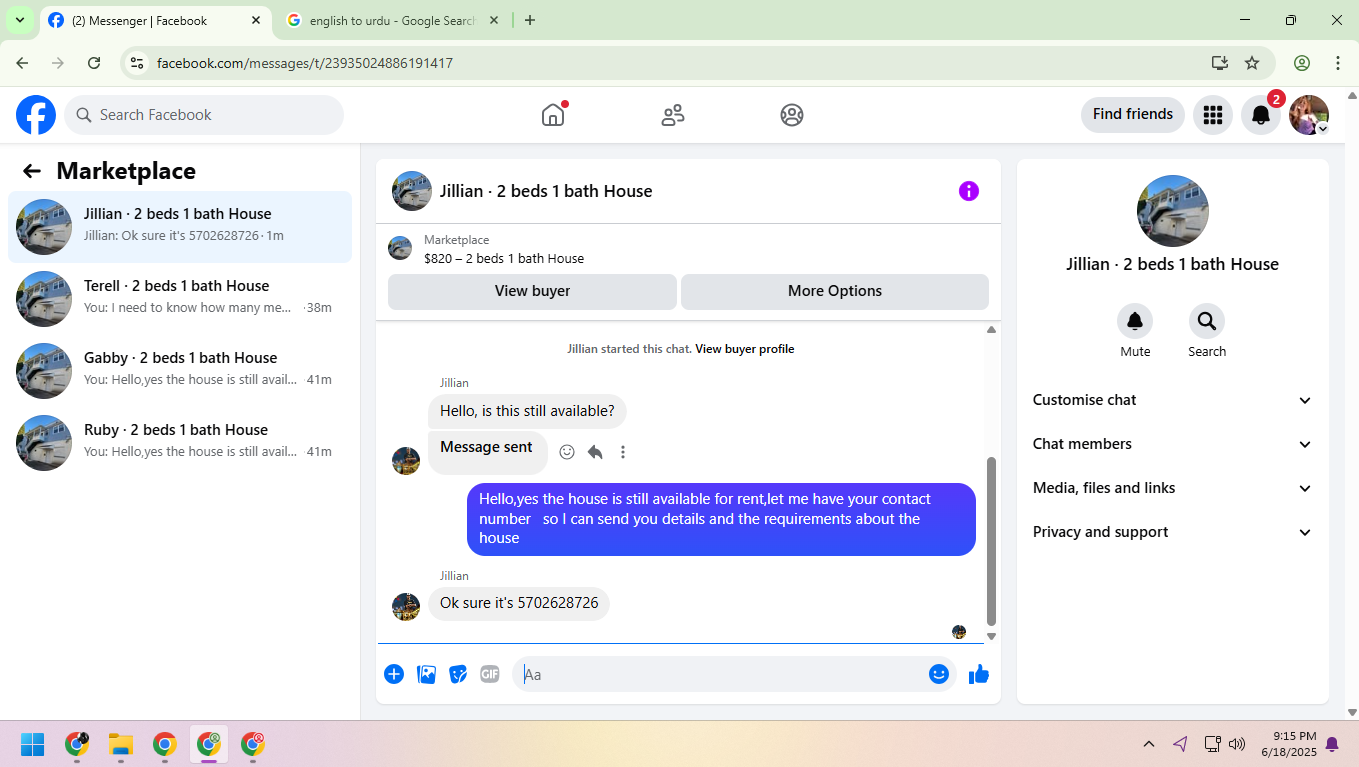Navigate back with browser back arrow
Viewport: 1359px width, 767px height.
22,63
